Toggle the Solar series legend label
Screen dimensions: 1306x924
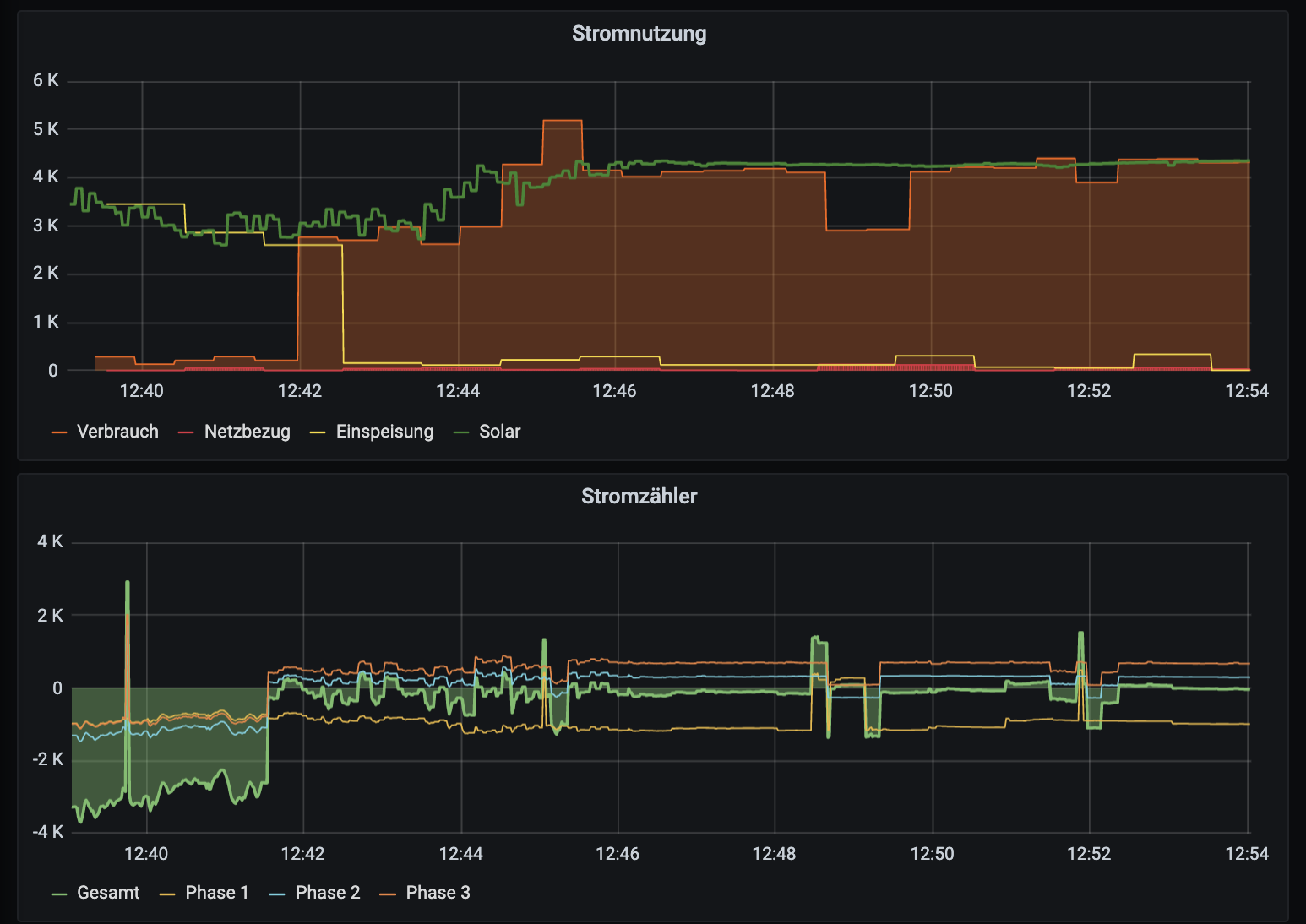499,432
